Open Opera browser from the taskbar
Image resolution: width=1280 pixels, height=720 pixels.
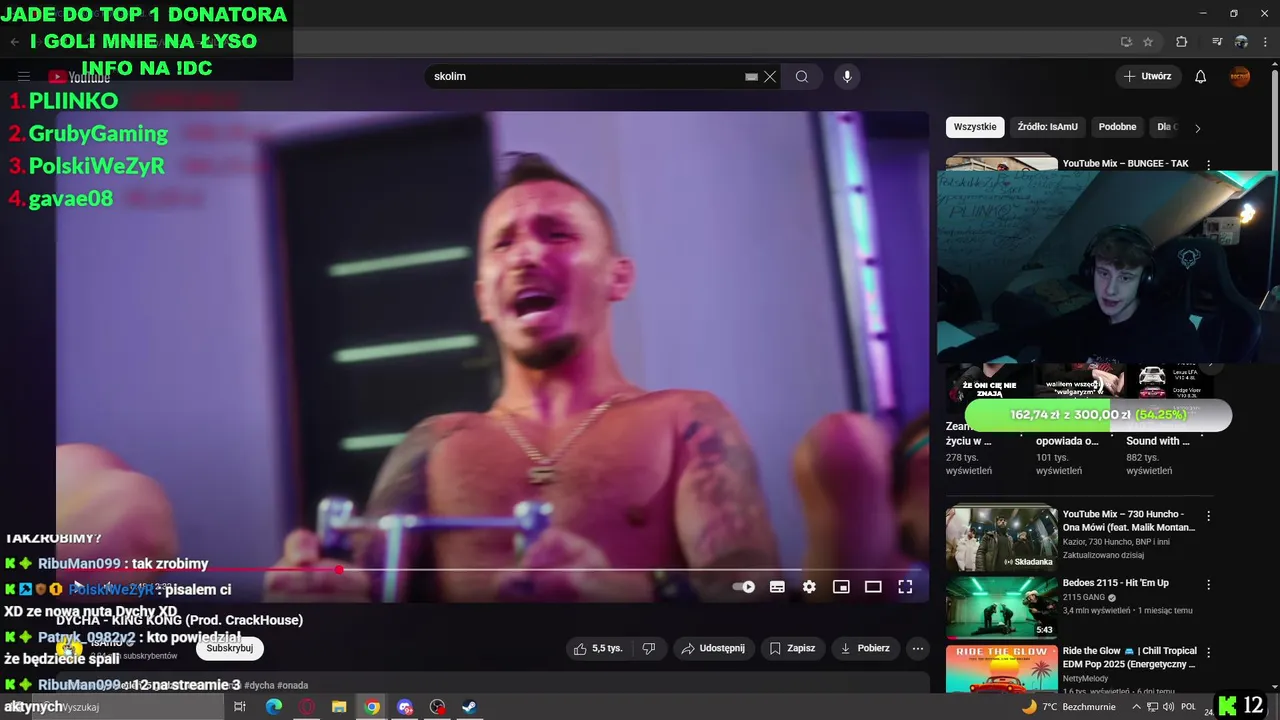[307, 707]
